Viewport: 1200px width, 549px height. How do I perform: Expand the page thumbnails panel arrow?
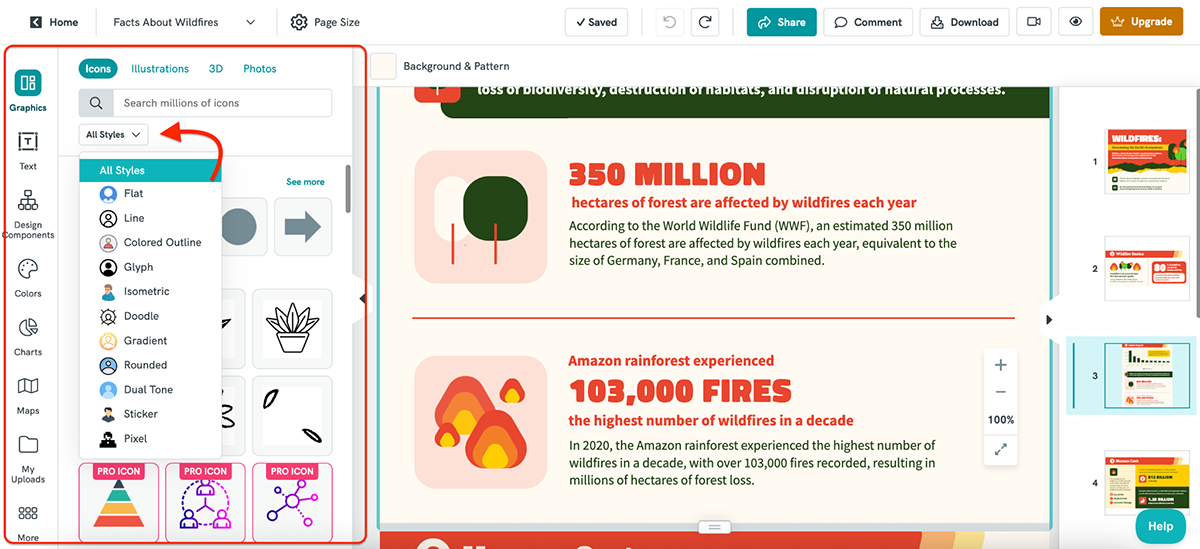1049,320
